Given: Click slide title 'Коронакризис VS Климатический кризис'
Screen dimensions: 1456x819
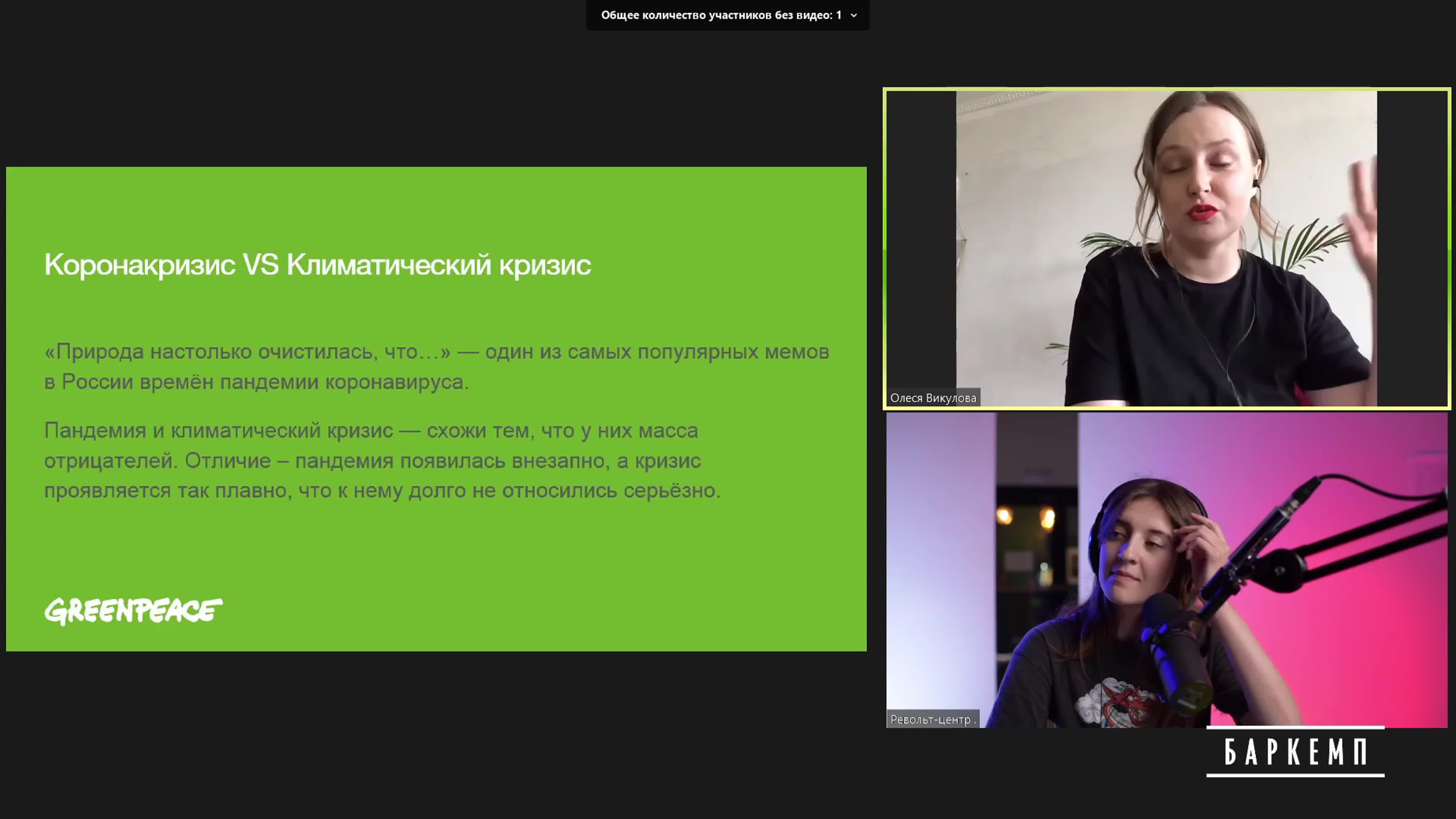Looking at the screenshot, I should pyautogui.click(x=317, y=264).
